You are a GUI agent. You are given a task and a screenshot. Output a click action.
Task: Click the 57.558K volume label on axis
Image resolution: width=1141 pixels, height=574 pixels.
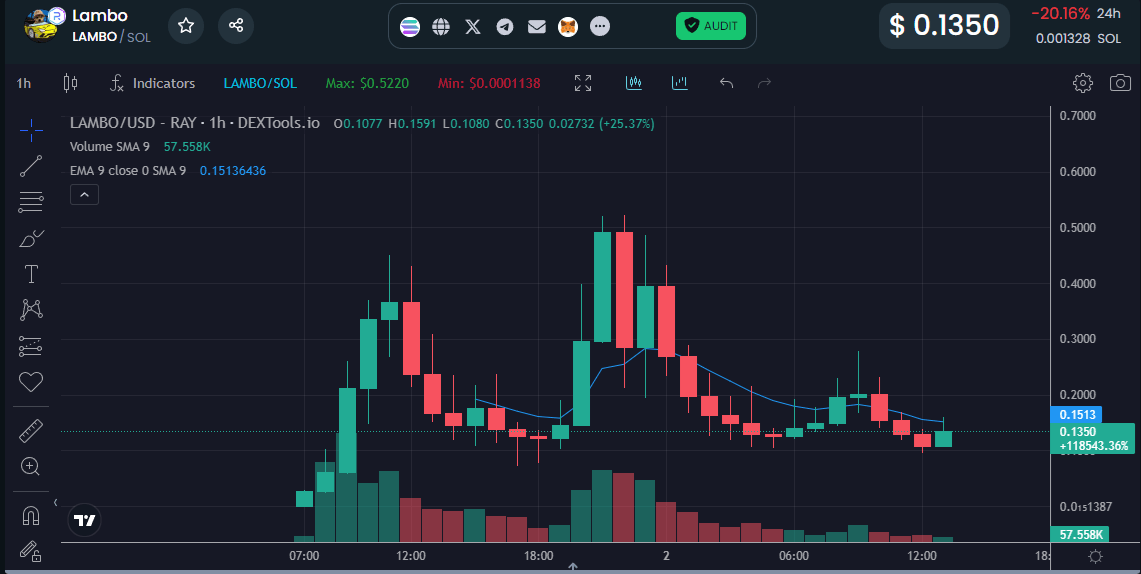1080,535
